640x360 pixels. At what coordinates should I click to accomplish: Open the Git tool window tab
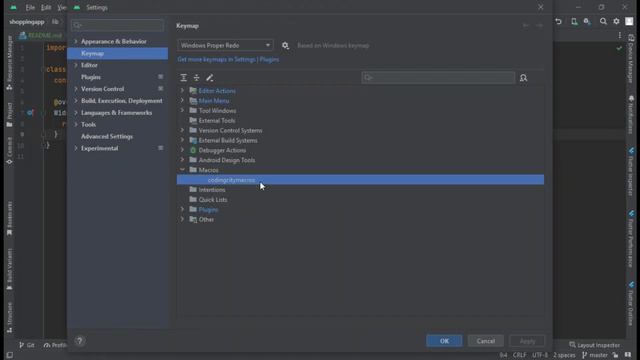(x=27, y=345)
